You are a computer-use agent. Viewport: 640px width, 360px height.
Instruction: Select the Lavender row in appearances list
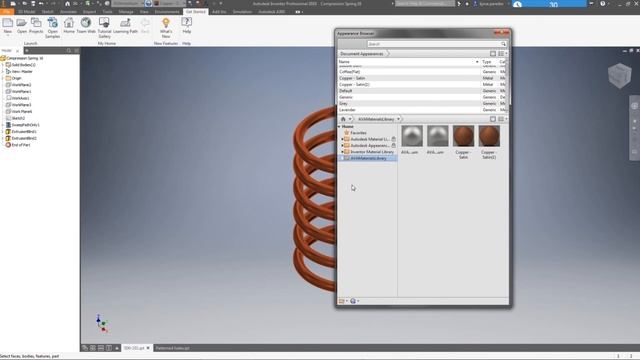pyautogui.click(x=421, y=110)
